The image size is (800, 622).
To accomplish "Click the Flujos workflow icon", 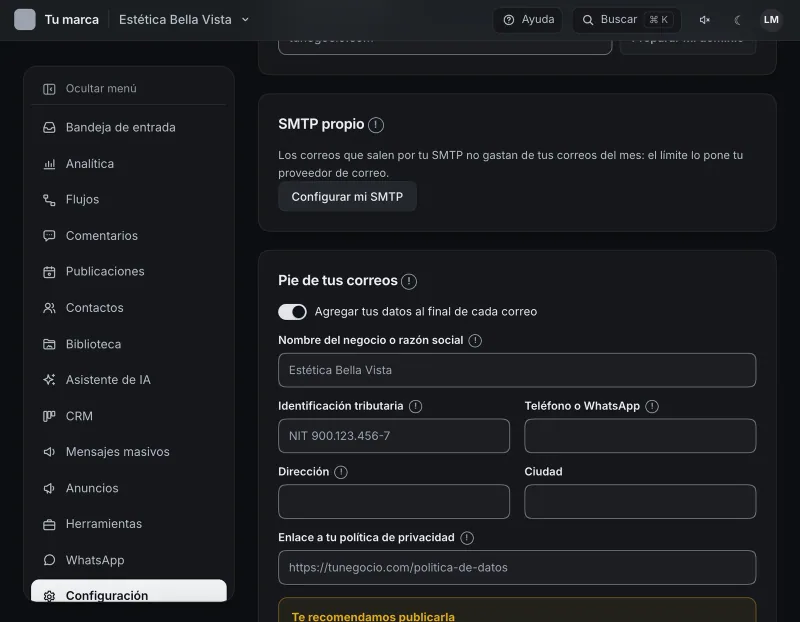I will [x=49, y=200].
